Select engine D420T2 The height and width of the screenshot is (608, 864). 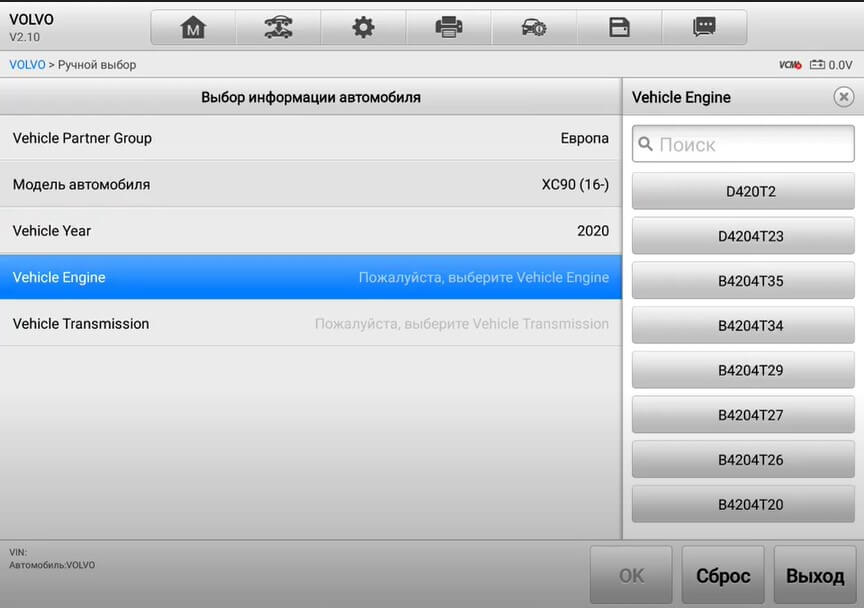(743, 191)
